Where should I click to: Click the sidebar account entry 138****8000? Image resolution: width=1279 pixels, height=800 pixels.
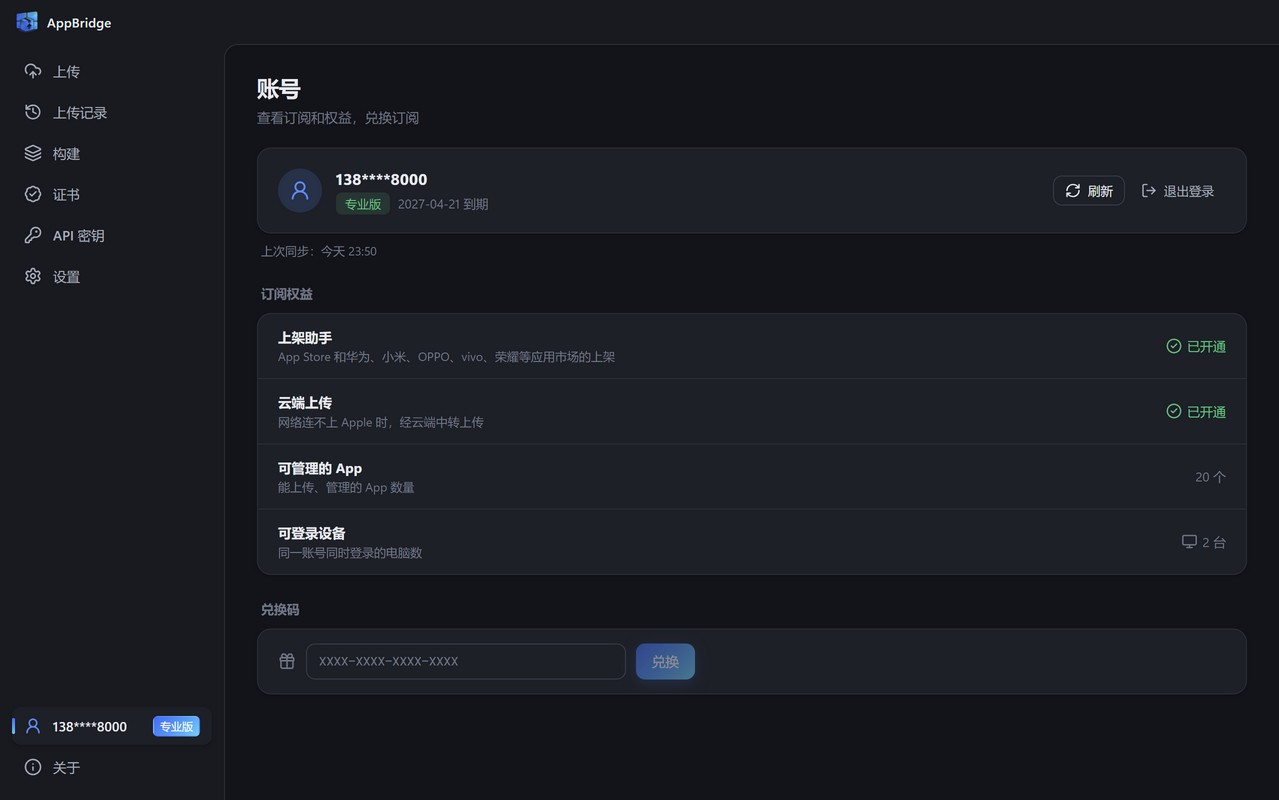[112, 726]
